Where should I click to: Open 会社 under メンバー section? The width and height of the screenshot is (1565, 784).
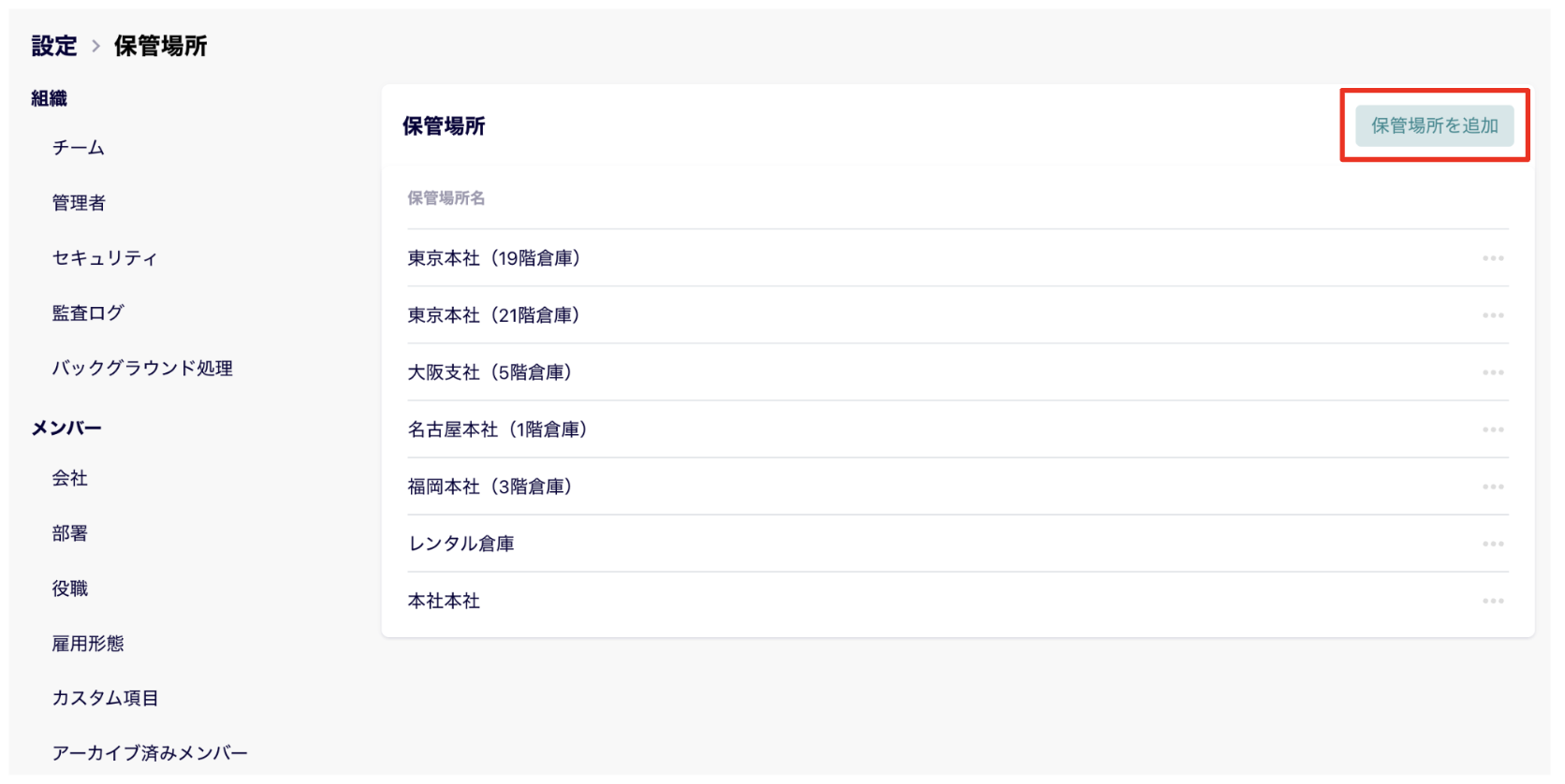[x=70, y=478]
